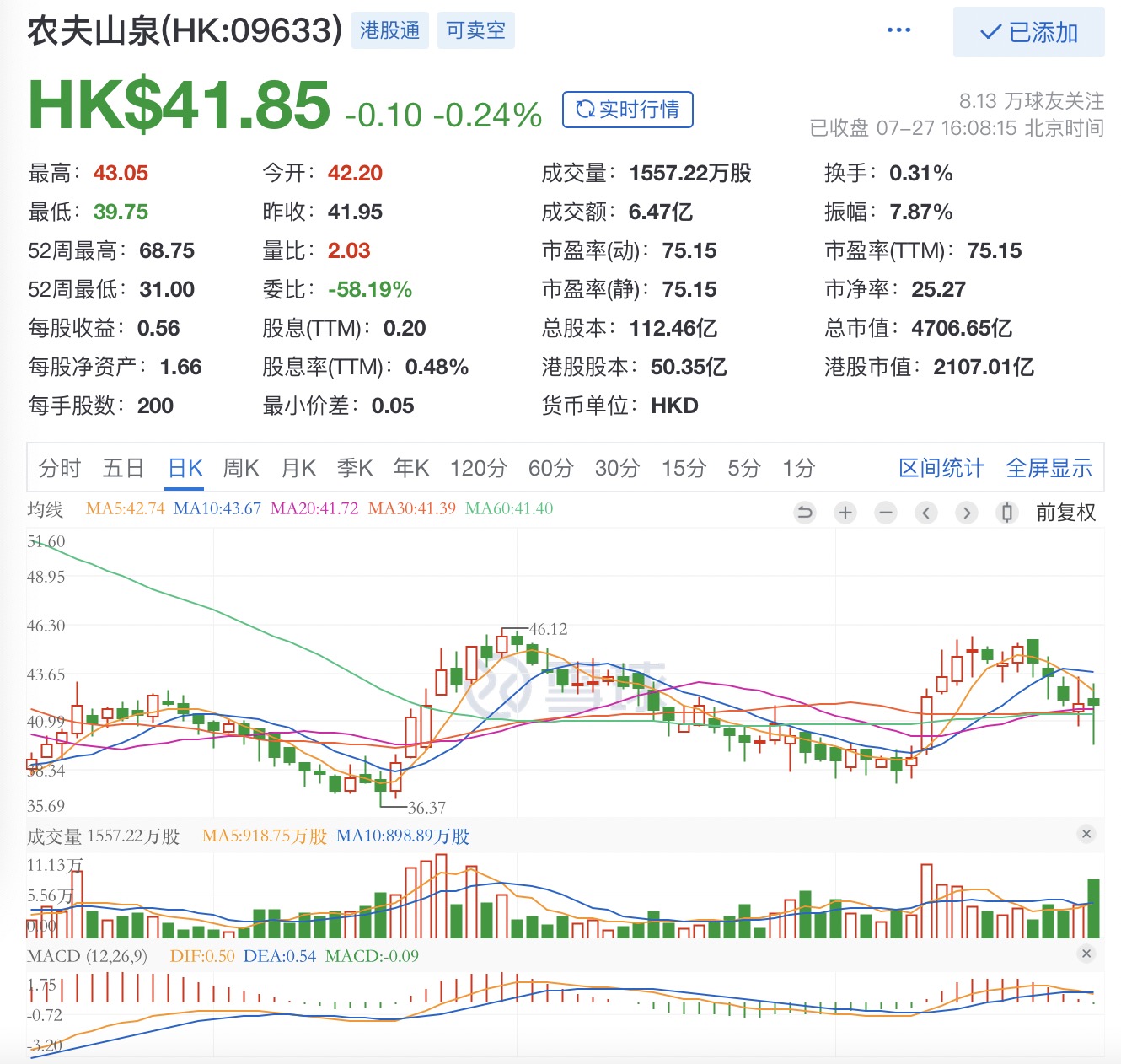Open 区间统计 range statistics
1121x1064 pixels.
(x=941, y=468)
